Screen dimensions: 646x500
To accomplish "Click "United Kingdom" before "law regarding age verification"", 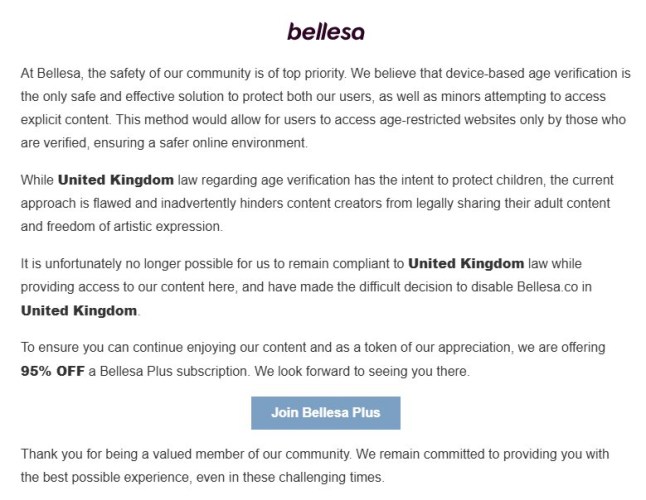I will tap(114, 180).
